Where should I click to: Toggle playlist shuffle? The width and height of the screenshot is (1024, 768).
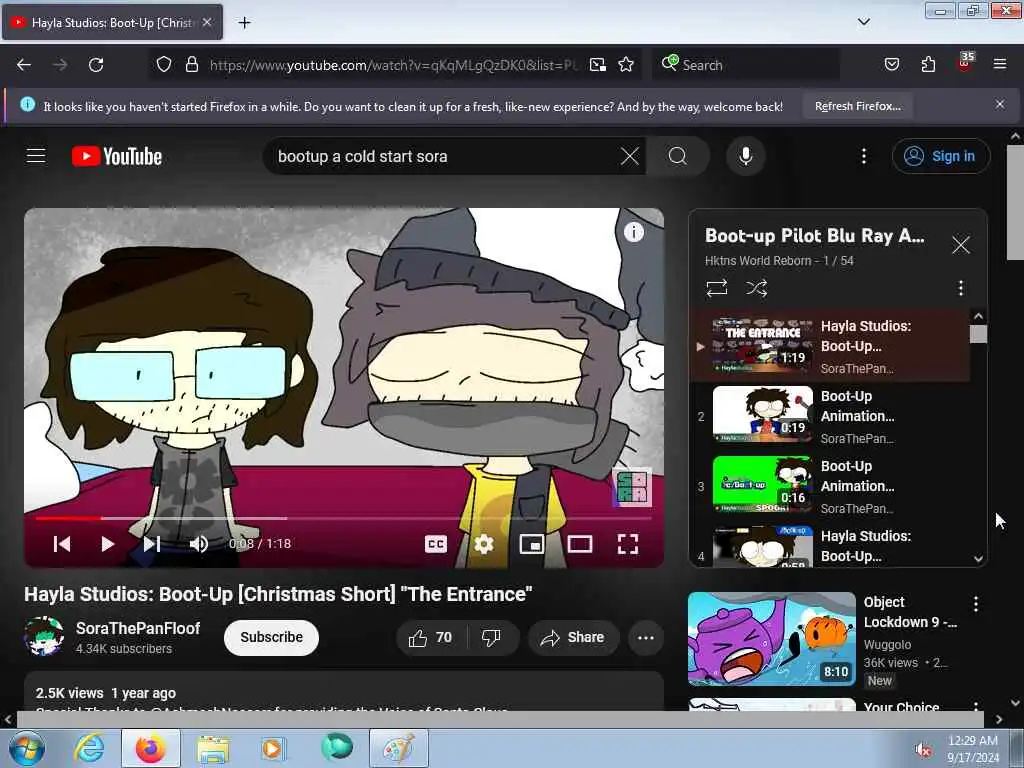[756, 288]
